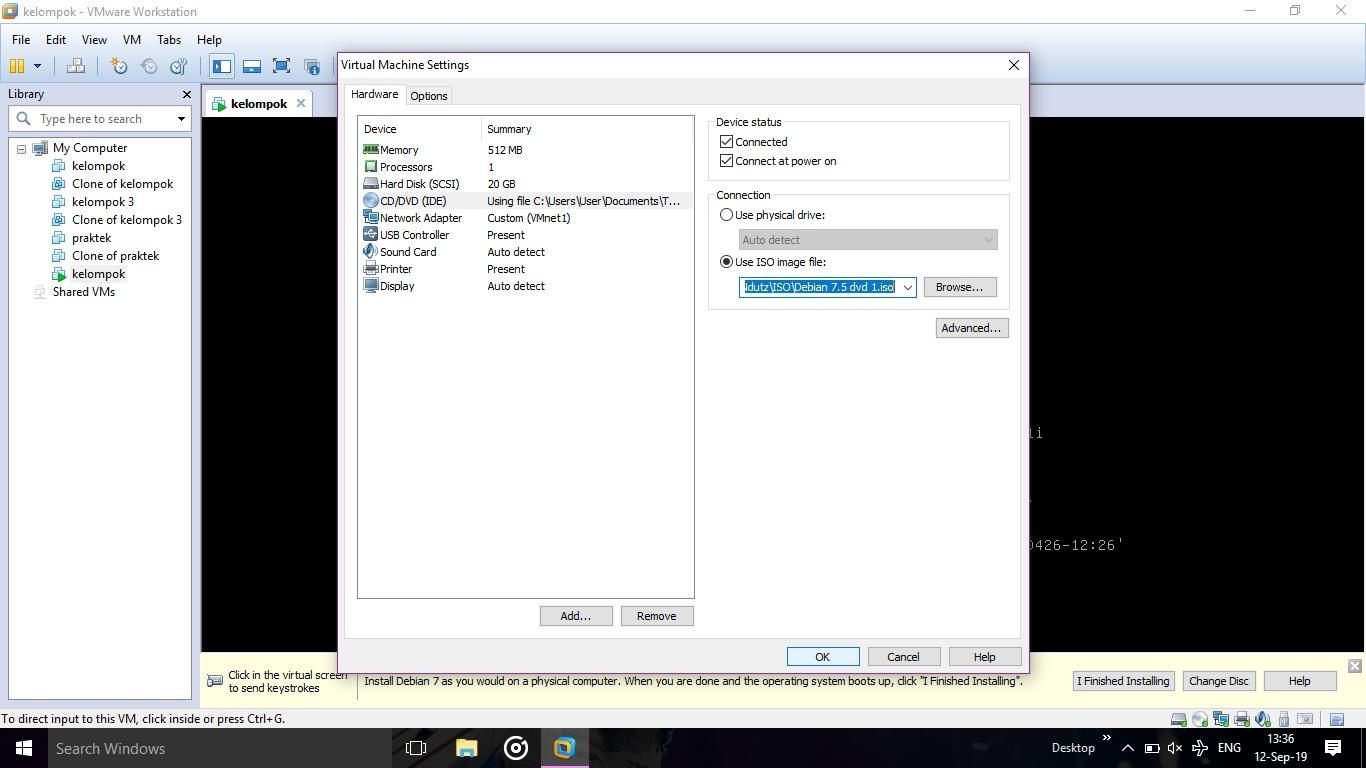Click the printer status bar icon
The width and height of the screenshot is (1366, 768).
[1242, 719]
